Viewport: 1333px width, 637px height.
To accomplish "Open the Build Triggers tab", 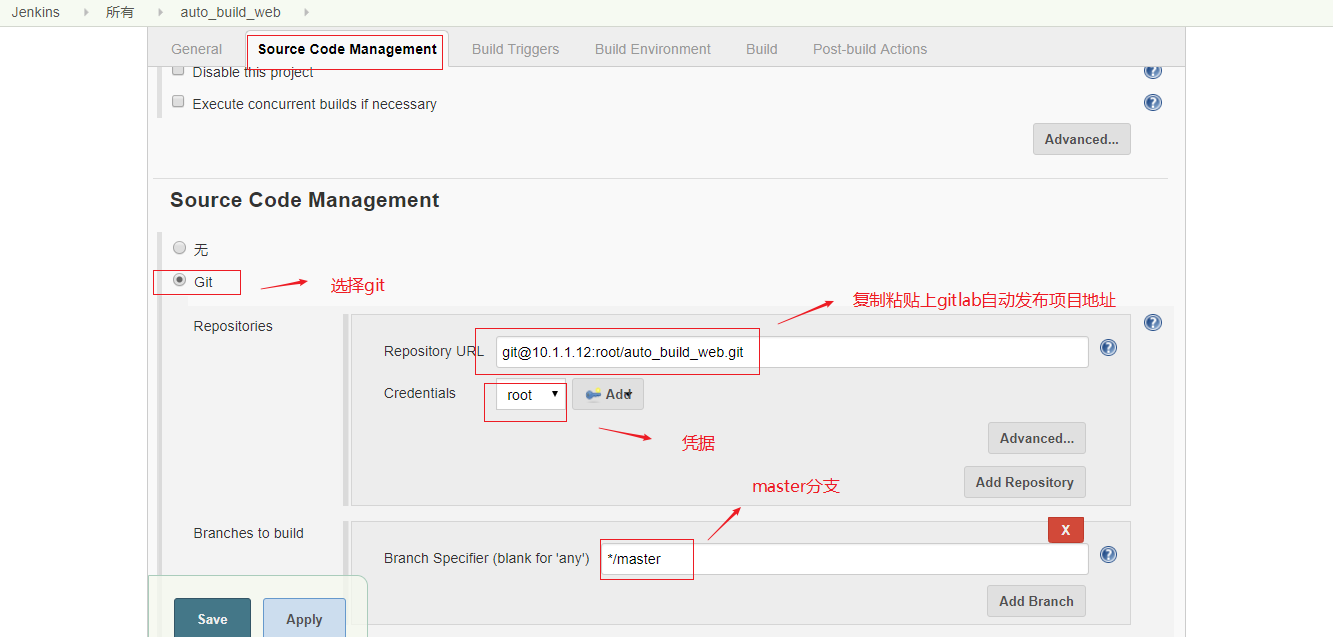I will click(515, 49).
